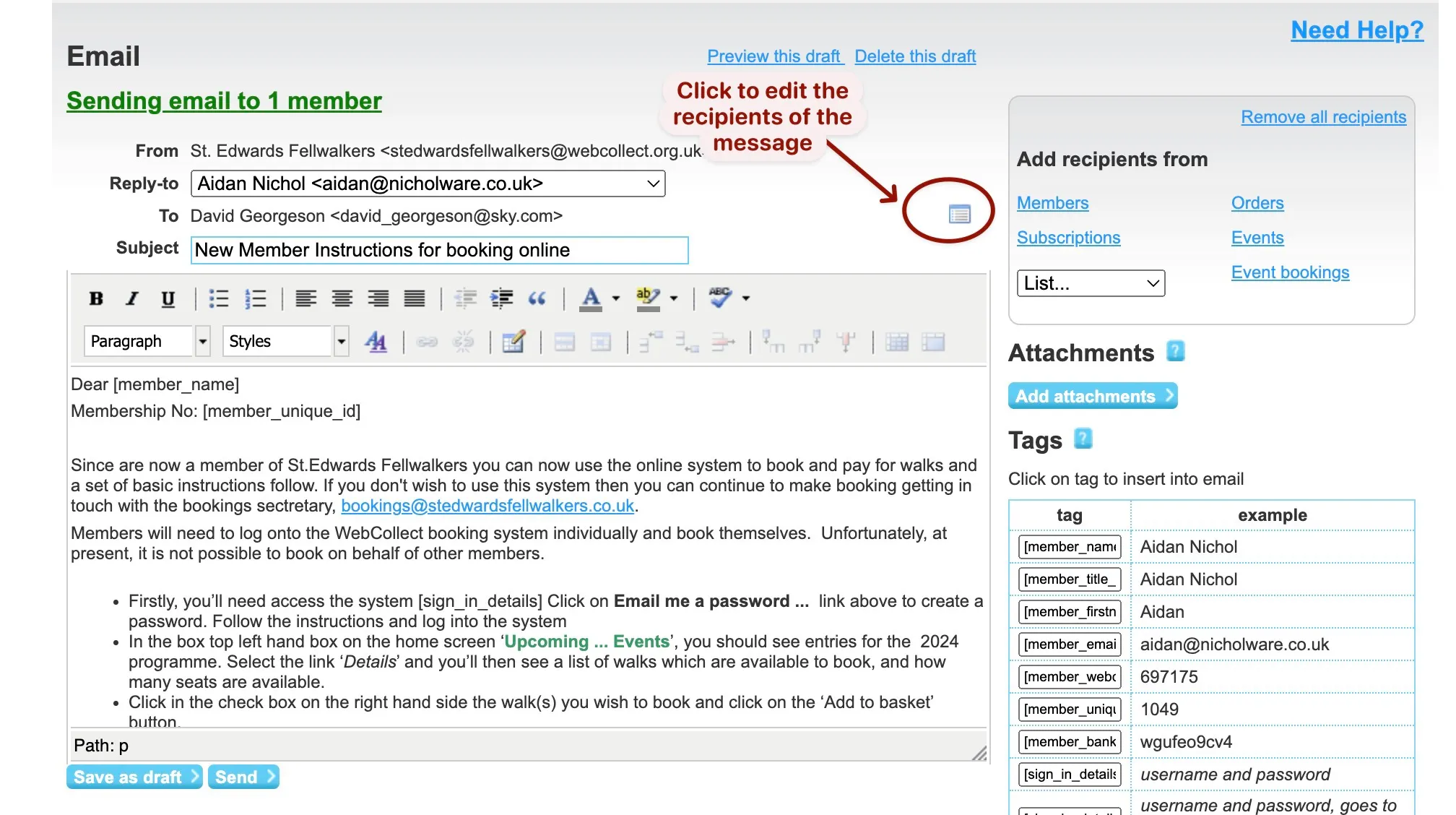The width and height of the screenshot is (1456, 815).
Task: Click the Italic formatting icon
Action: [x=131, y=296]
